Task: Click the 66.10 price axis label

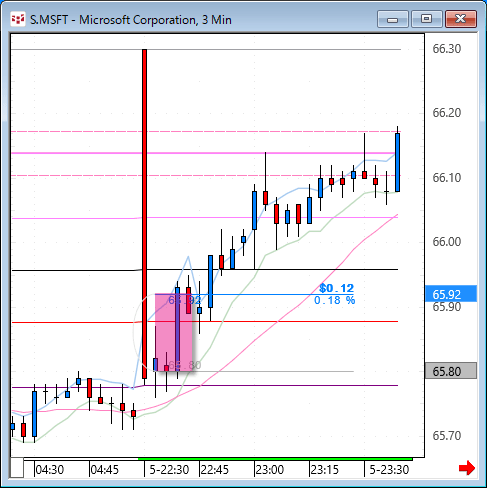Action: point(447,178)
